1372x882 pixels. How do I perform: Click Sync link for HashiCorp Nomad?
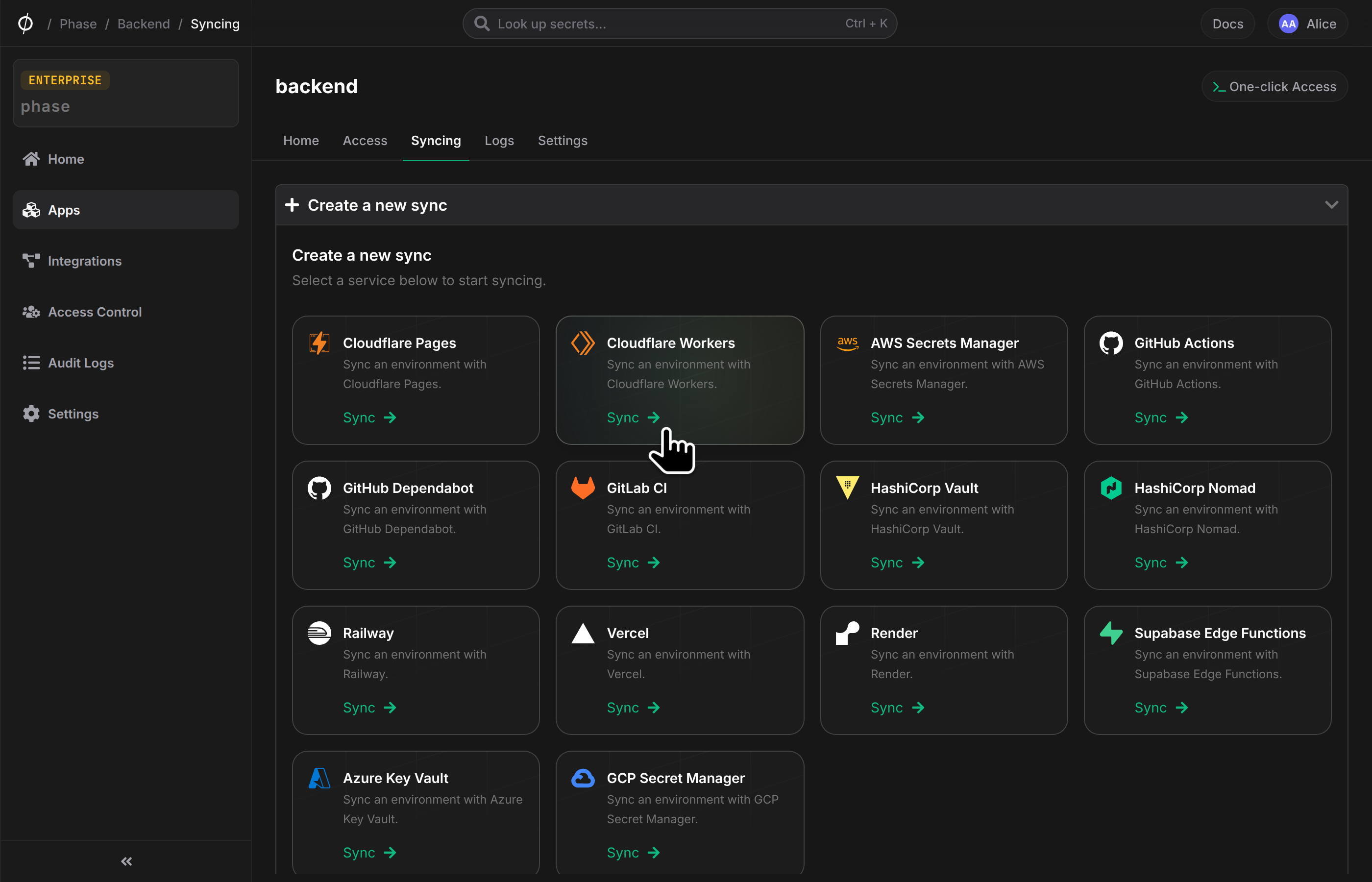[1161, 563]
